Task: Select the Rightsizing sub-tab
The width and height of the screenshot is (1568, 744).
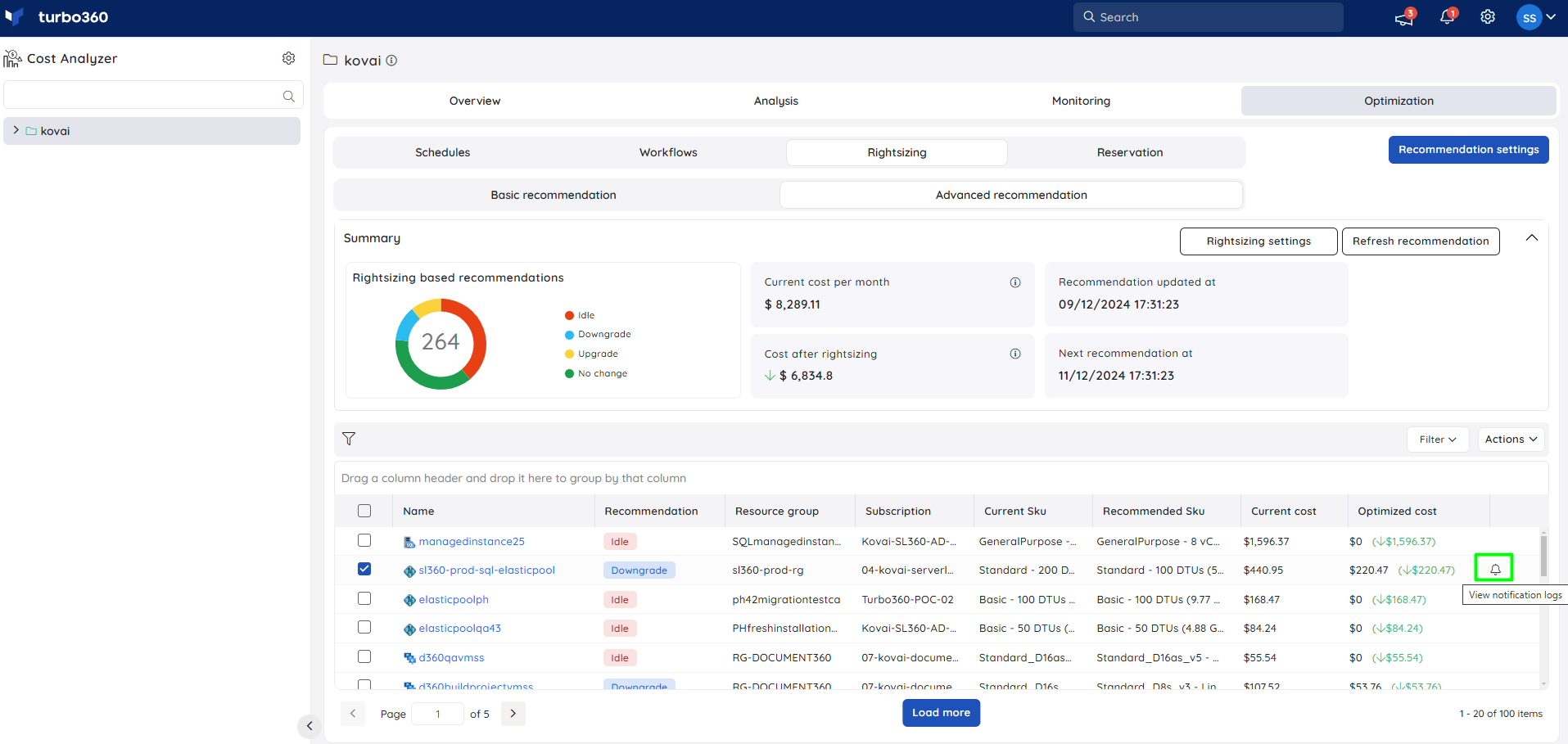Action: [x=897, y=152]
